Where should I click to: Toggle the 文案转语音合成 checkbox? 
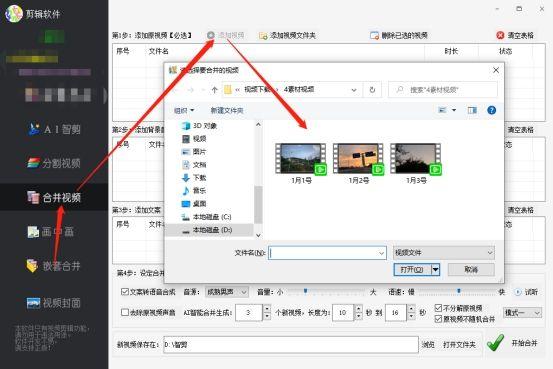click(x=124, y=292)
